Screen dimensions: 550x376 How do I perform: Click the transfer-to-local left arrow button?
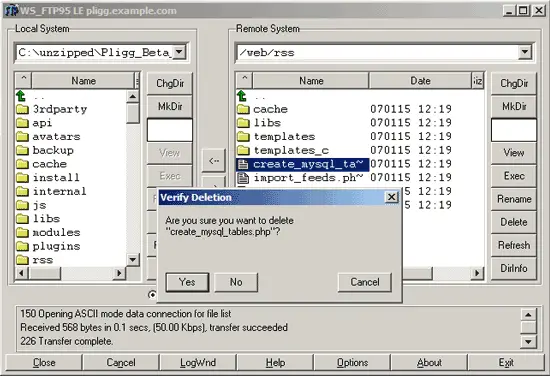[x=214, y=161]
